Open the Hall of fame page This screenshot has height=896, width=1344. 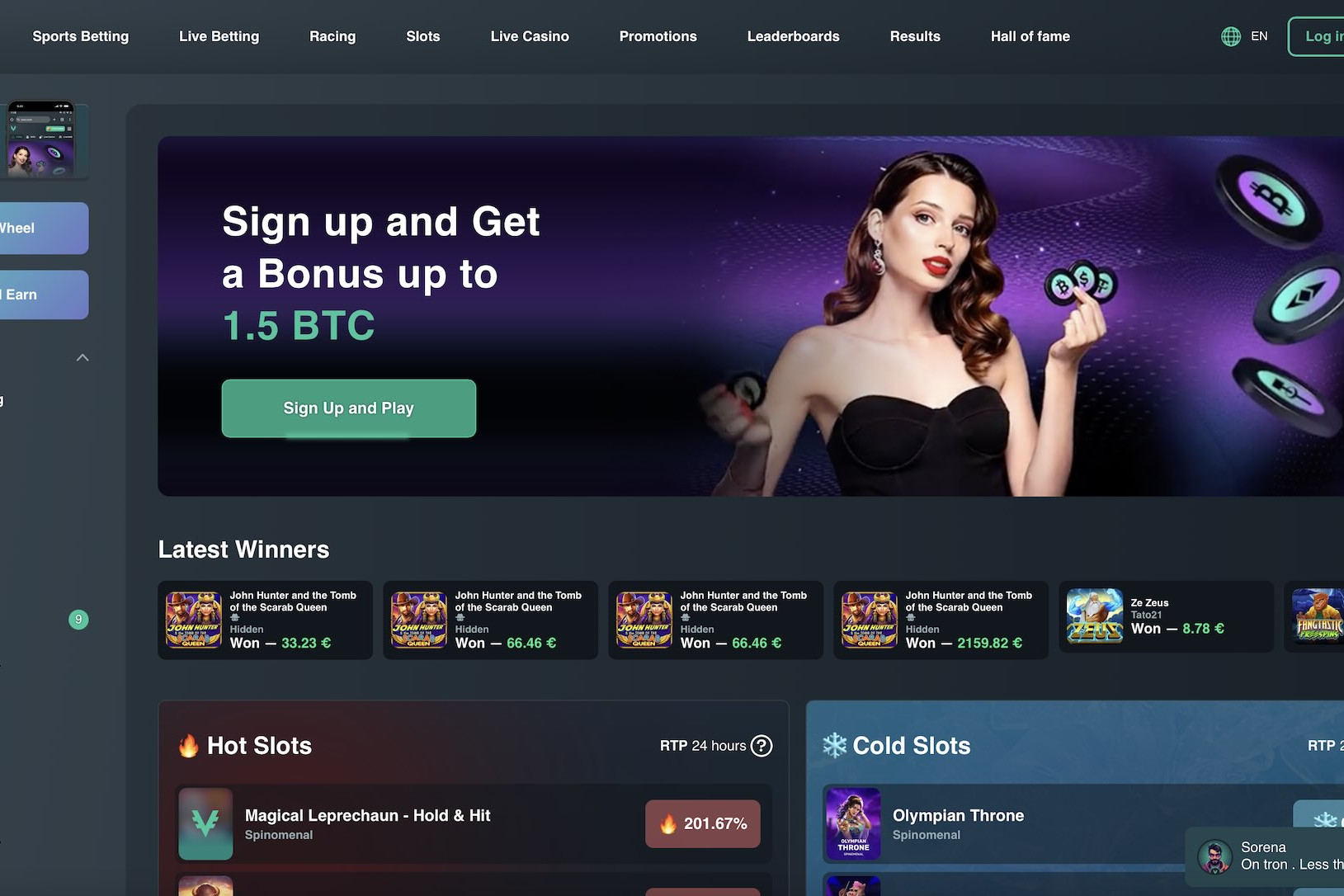(1030, 36)
